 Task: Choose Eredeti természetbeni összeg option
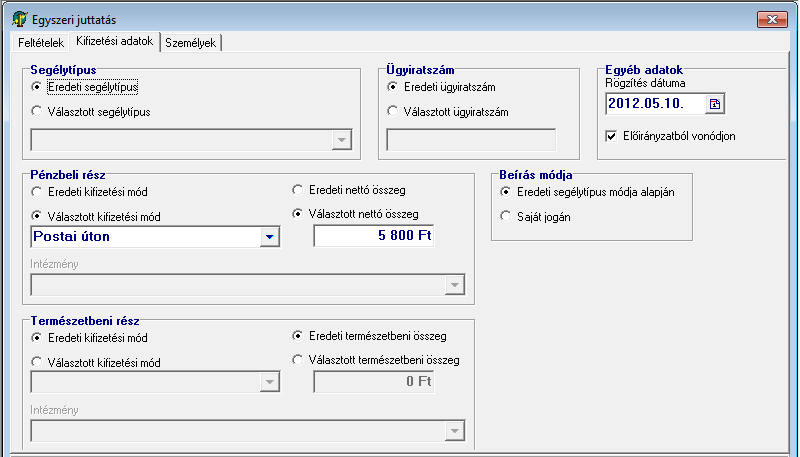[x=297, y=336]
